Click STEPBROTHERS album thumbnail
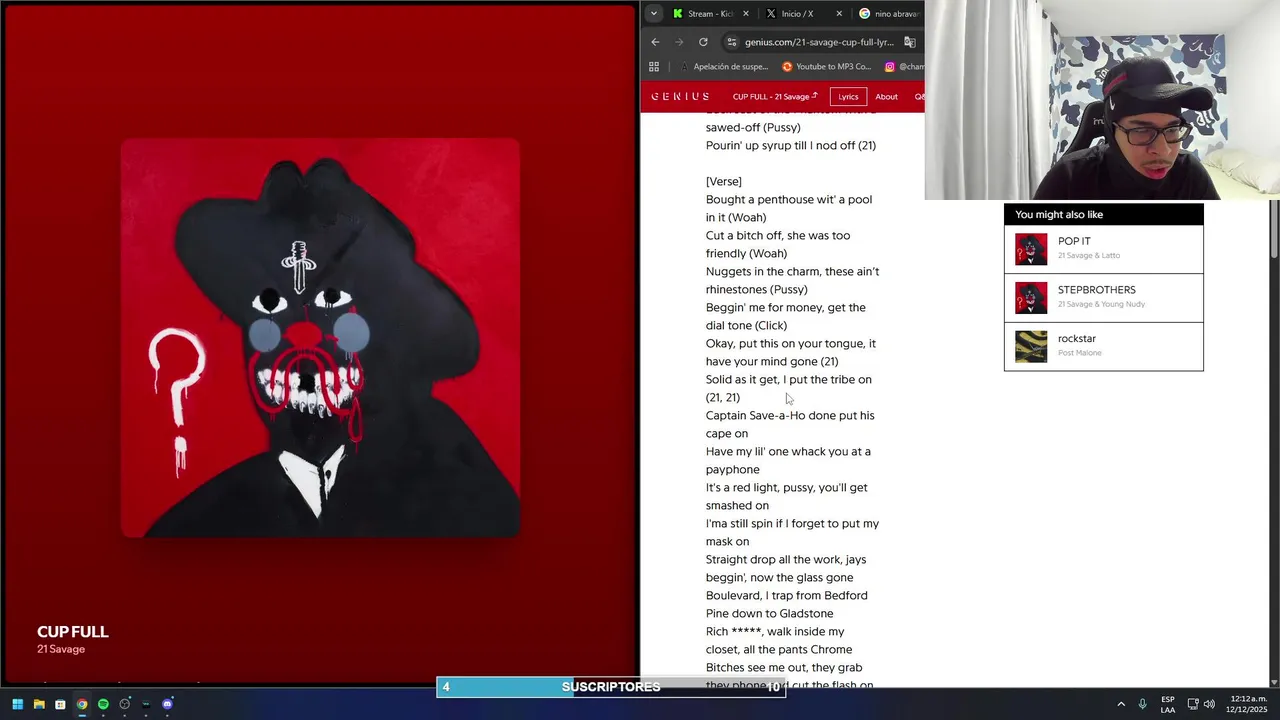Screen dimensions: 1280x720 pyautogui.click(x=1031, y=298)
